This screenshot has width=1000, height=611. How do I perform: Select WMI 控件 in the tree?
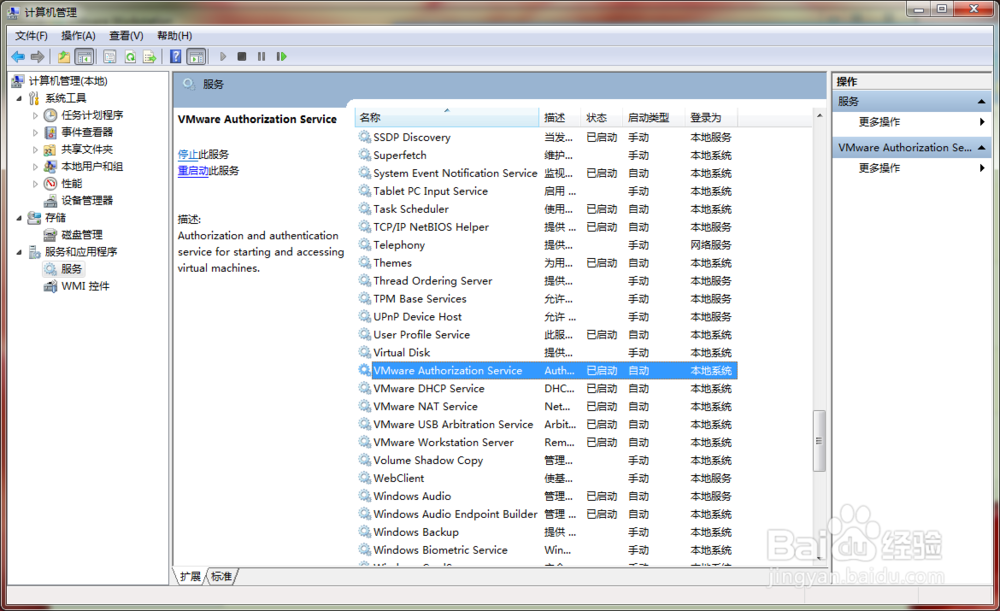(x=85, y=286)
